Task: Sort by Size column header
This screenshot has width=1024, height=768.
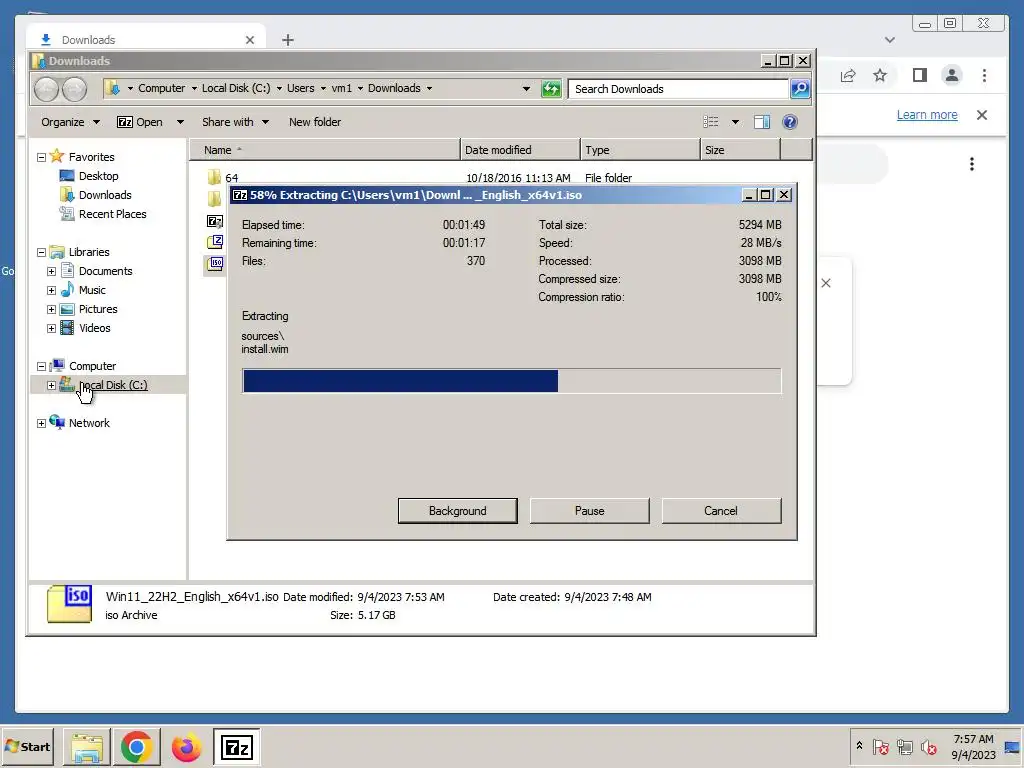Action: tap(741, 150)
